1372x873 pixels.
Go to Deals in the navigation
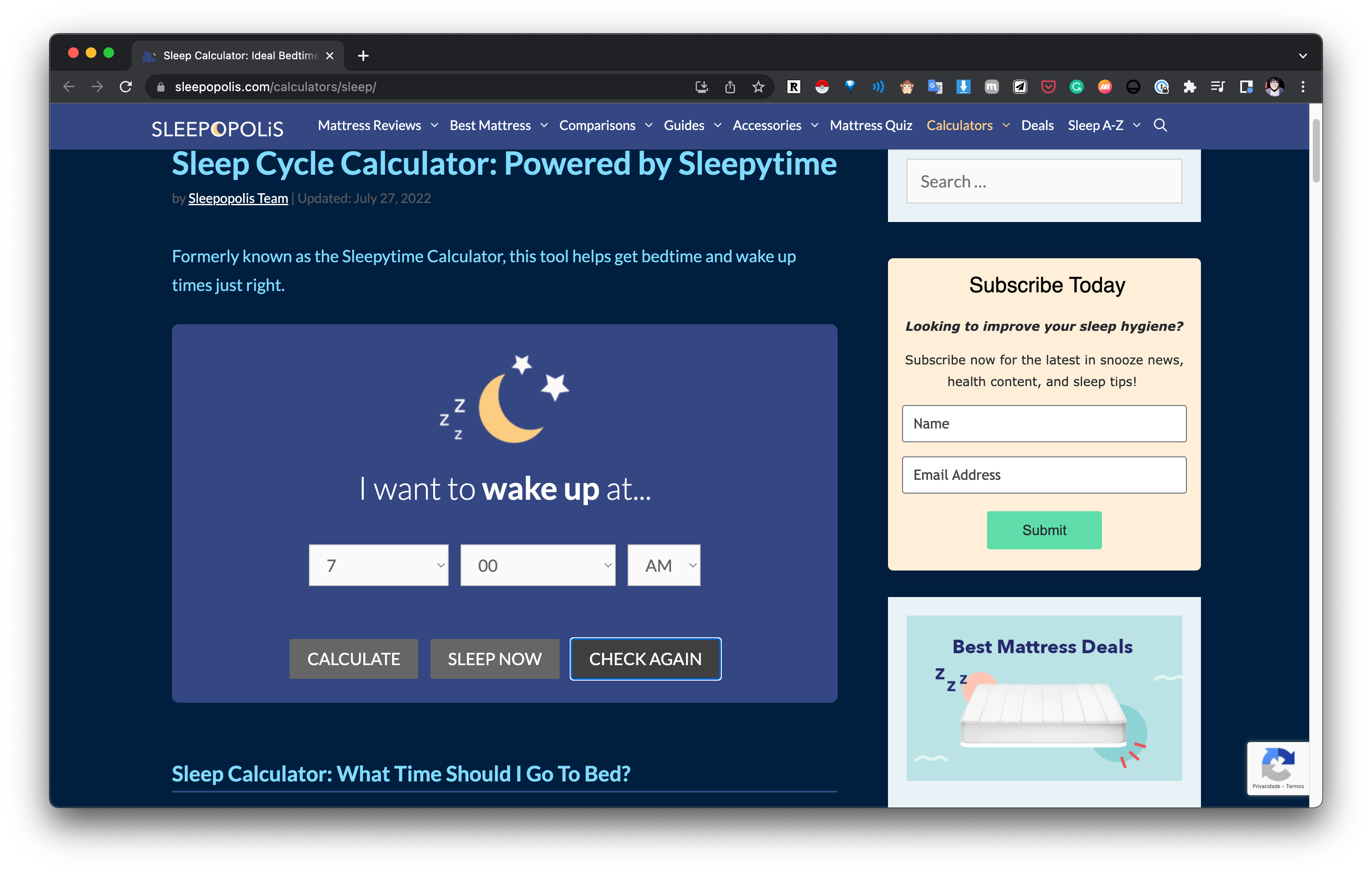[1037, 126]
